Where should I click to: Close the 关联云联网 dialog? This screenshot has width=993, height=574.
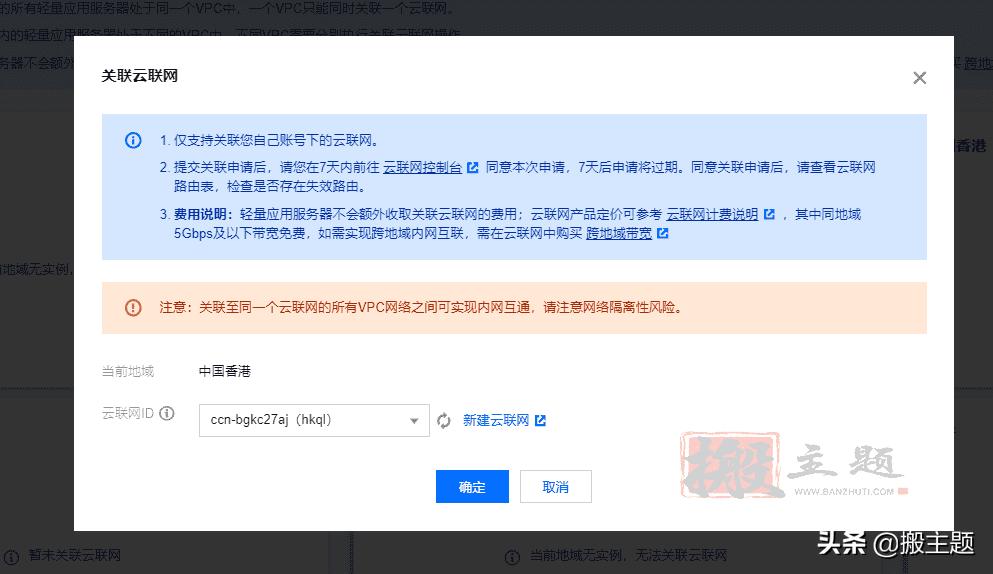(x=920, y=78)
